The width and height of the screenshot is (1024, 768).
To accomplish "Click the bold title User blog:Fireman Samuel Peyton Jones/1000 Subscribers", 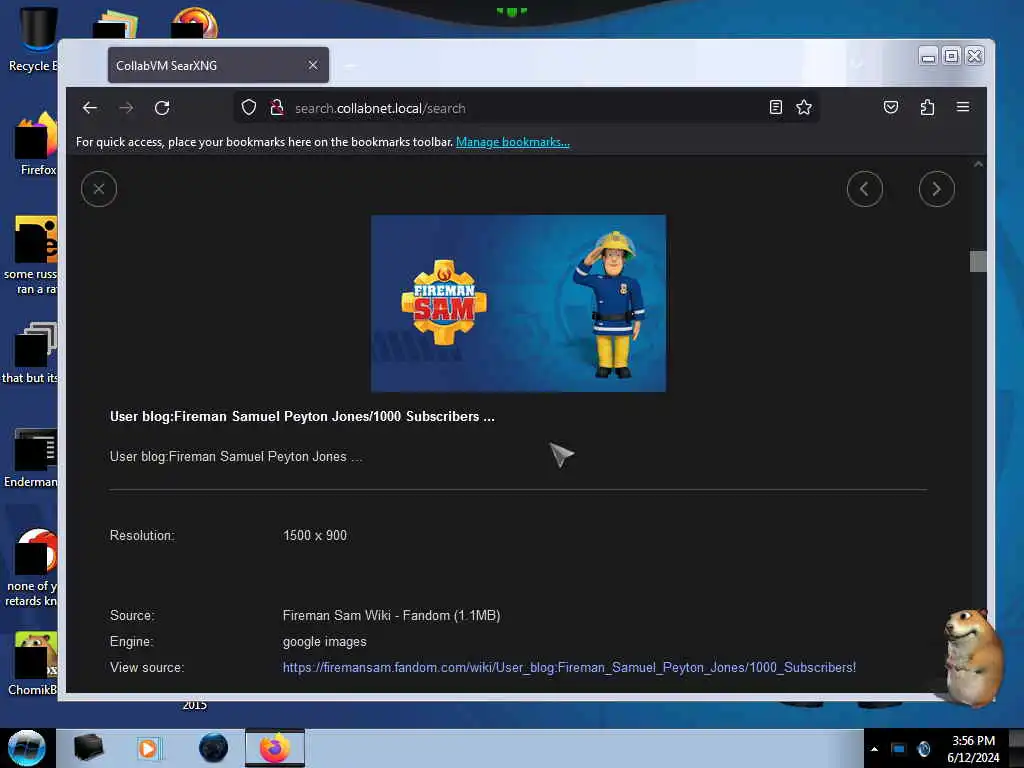I will [302, 417].
